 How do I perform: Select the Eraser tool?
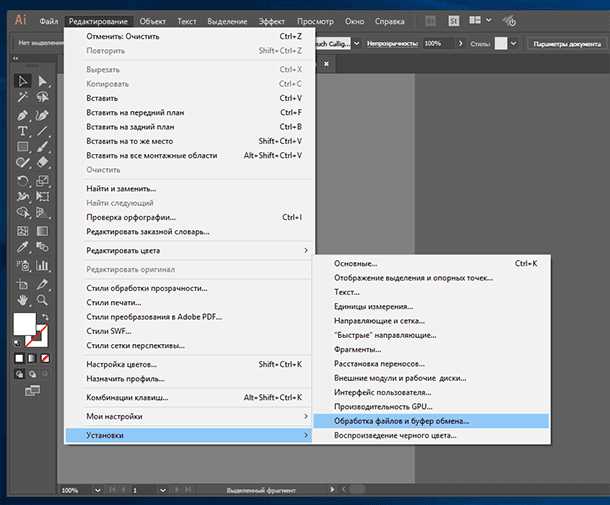click(x=42, y=162)
